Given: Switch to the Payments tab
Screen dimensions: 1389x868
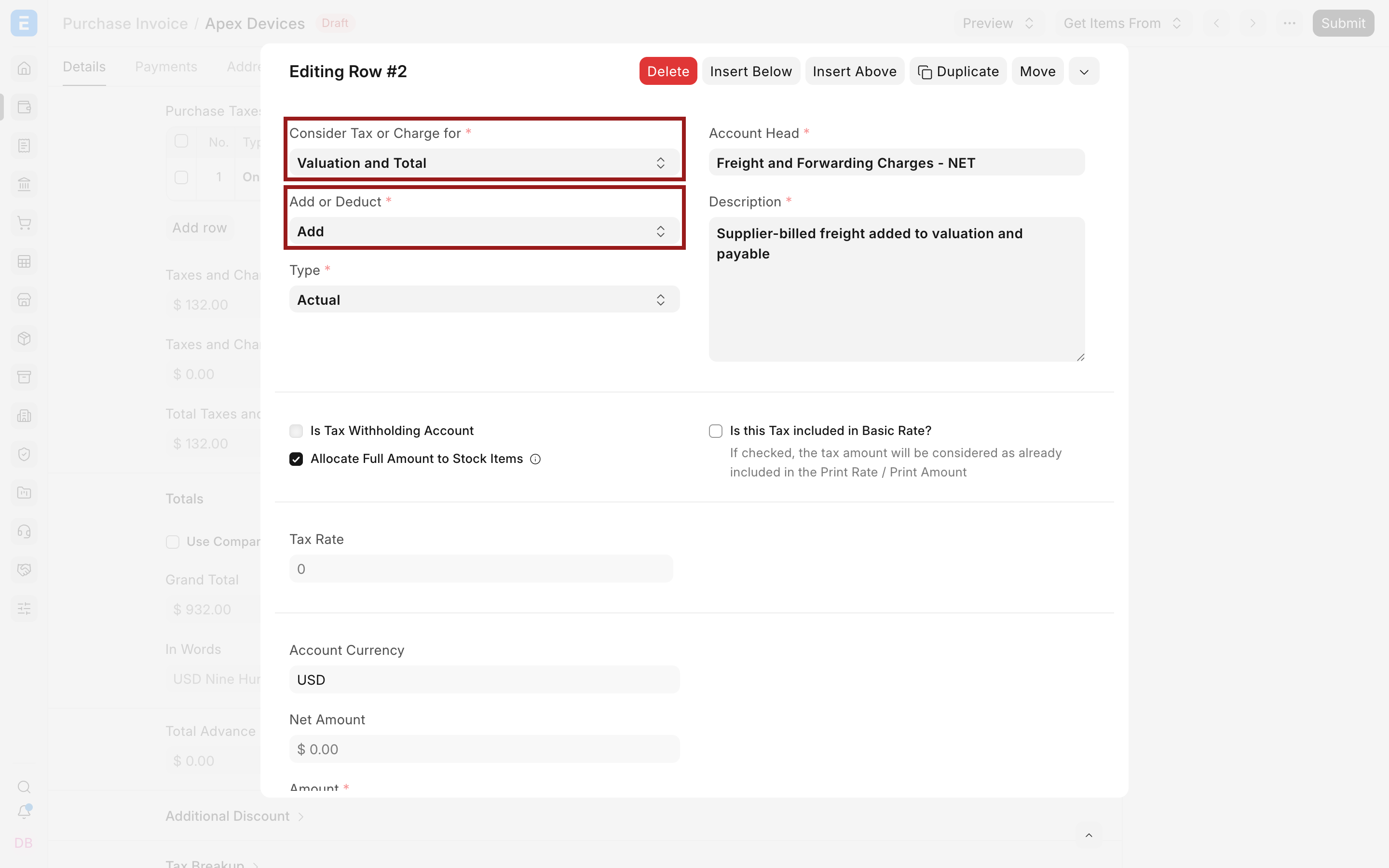Looking at the screenshot, I should (x=166, y=67).
